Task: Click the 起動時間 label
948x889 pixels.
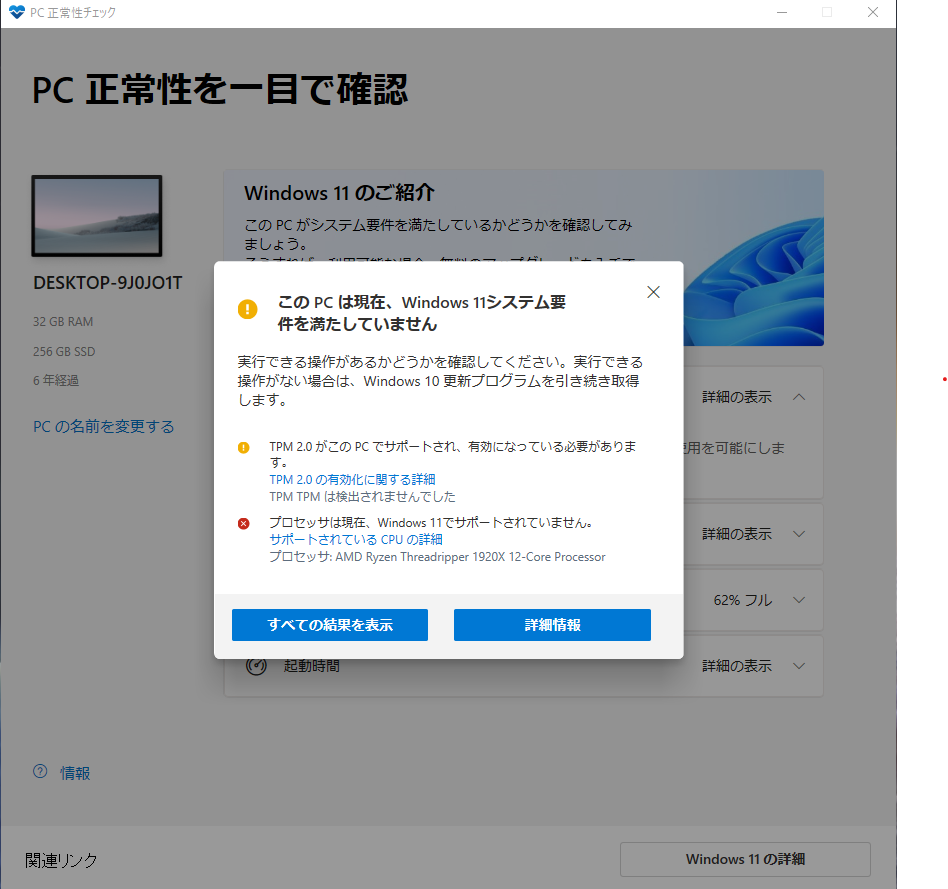Action: point(311,666)
